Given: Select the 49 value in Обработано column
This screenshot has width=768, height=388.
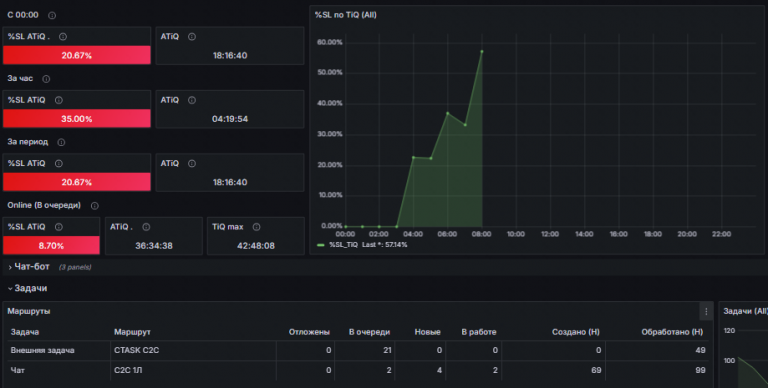Looking at the screenshot, I should (x=700, y=350).
